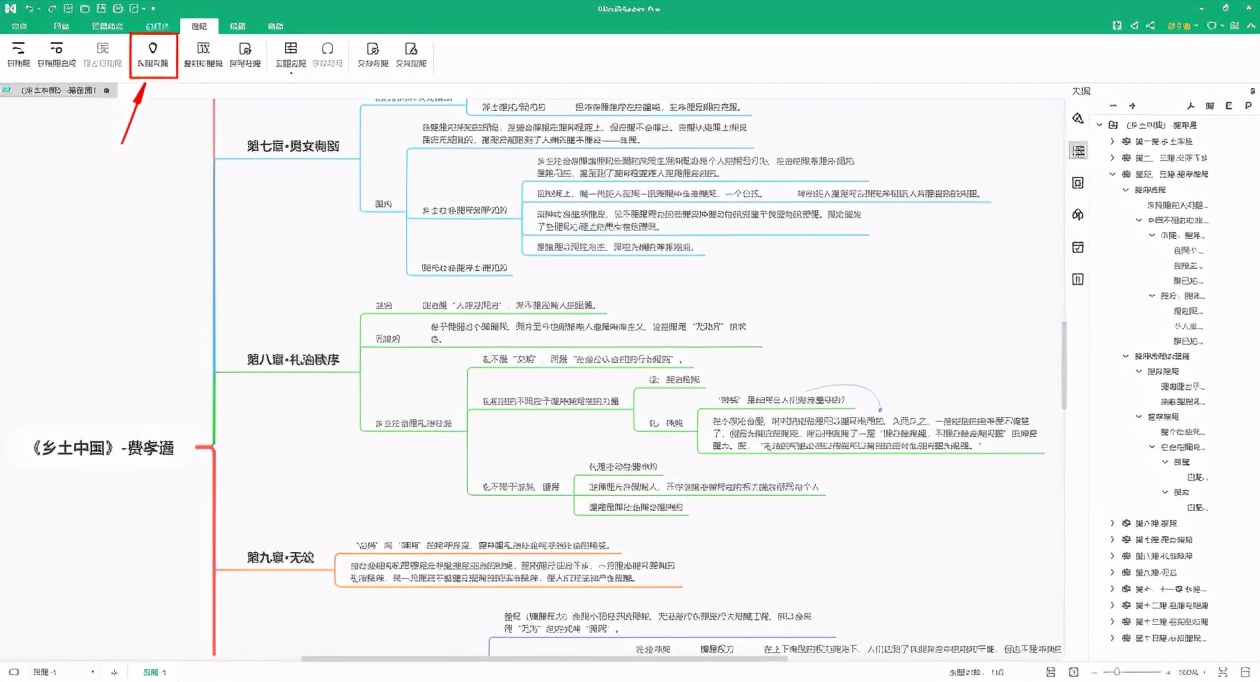The width and height of the screenshot is (1260, 682).
Task: Click the topmost sticker icon in the right sidebar
Action: [x=1078, y=119]
